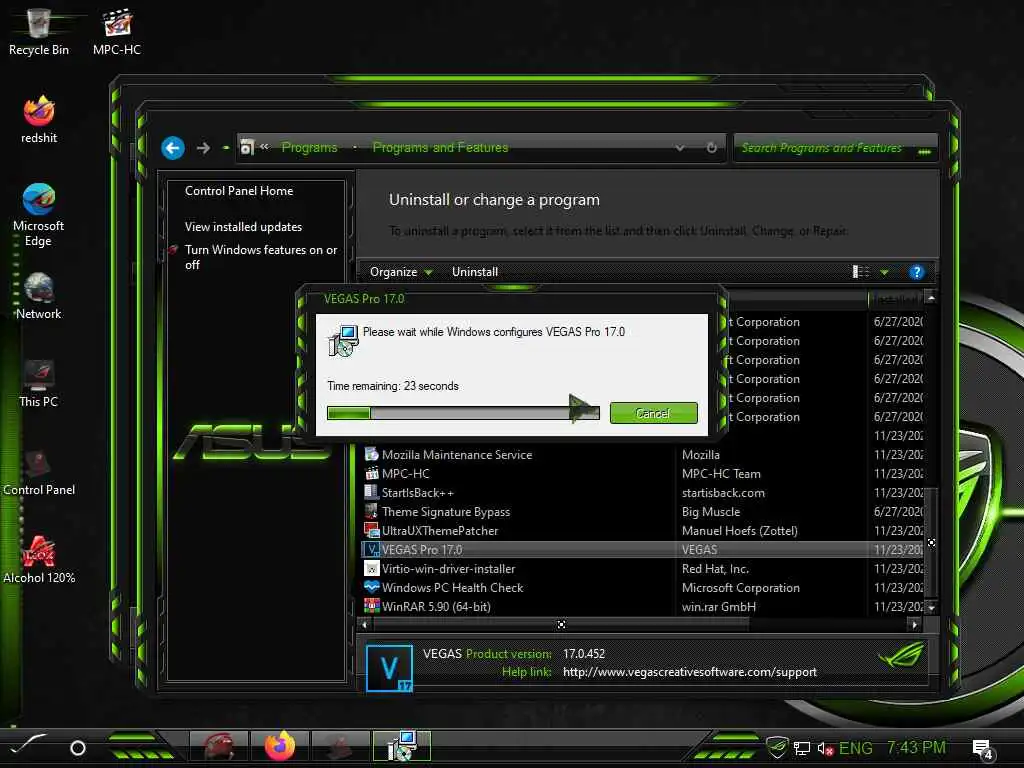Click the WinRAR program icon
This screenshot has height=768, width=1024.
pyautogui.click(x=372, y=606)
